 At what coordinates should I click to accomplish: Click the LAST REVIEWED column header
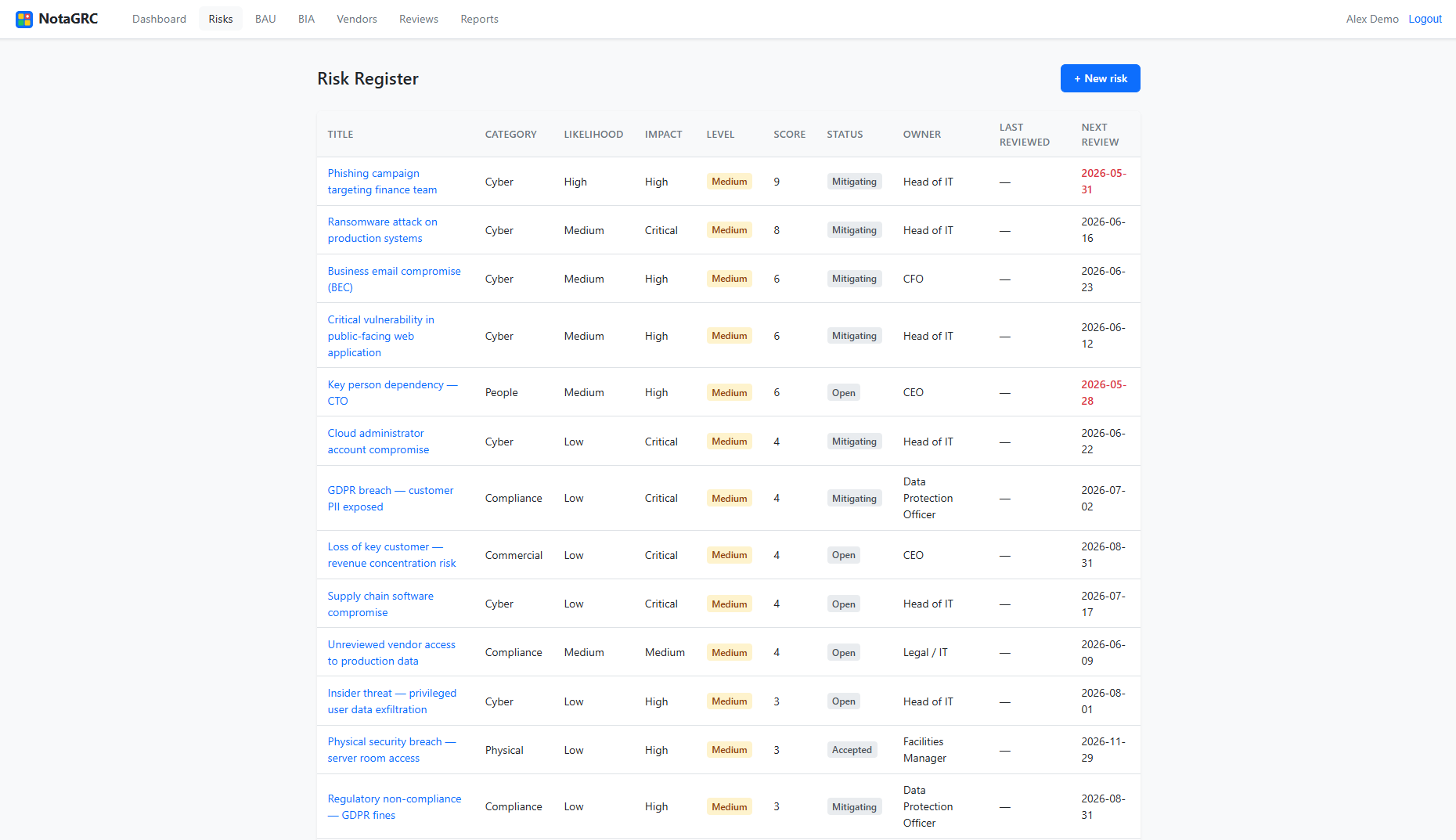(1024, 135)
